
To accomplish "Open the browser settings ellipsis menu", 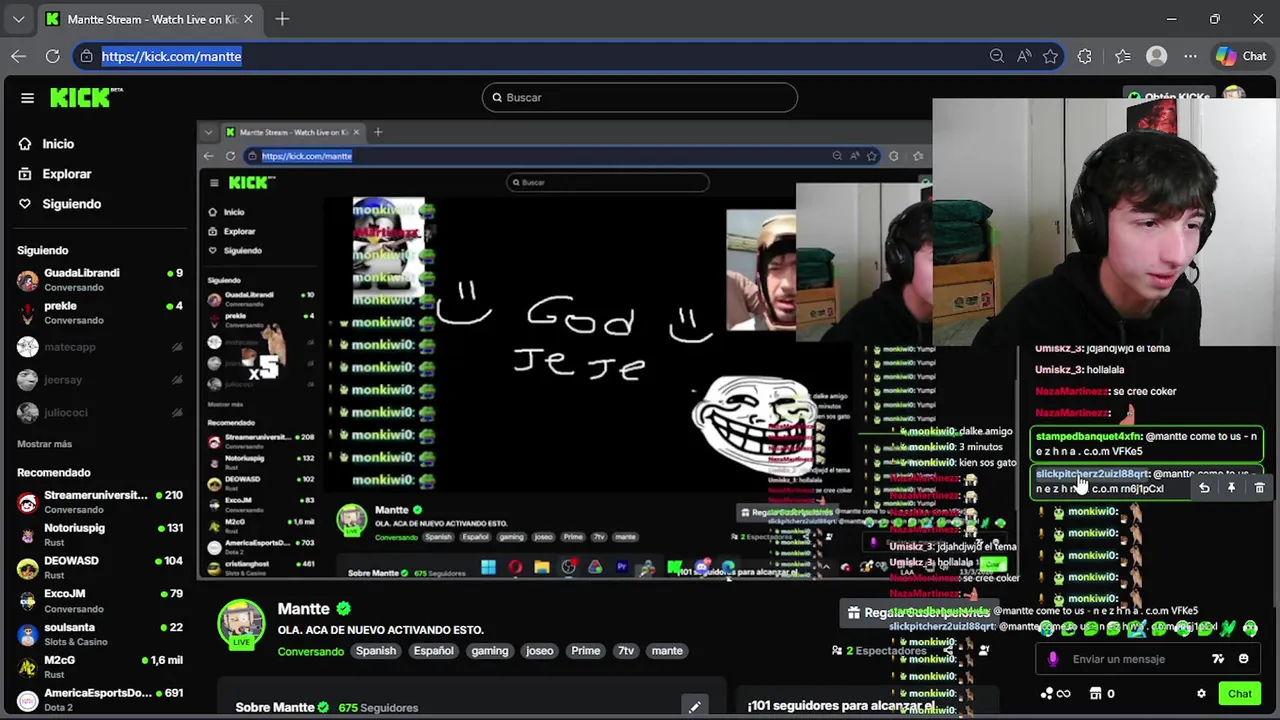I will pyautogui.click(x=1190, y=56).
